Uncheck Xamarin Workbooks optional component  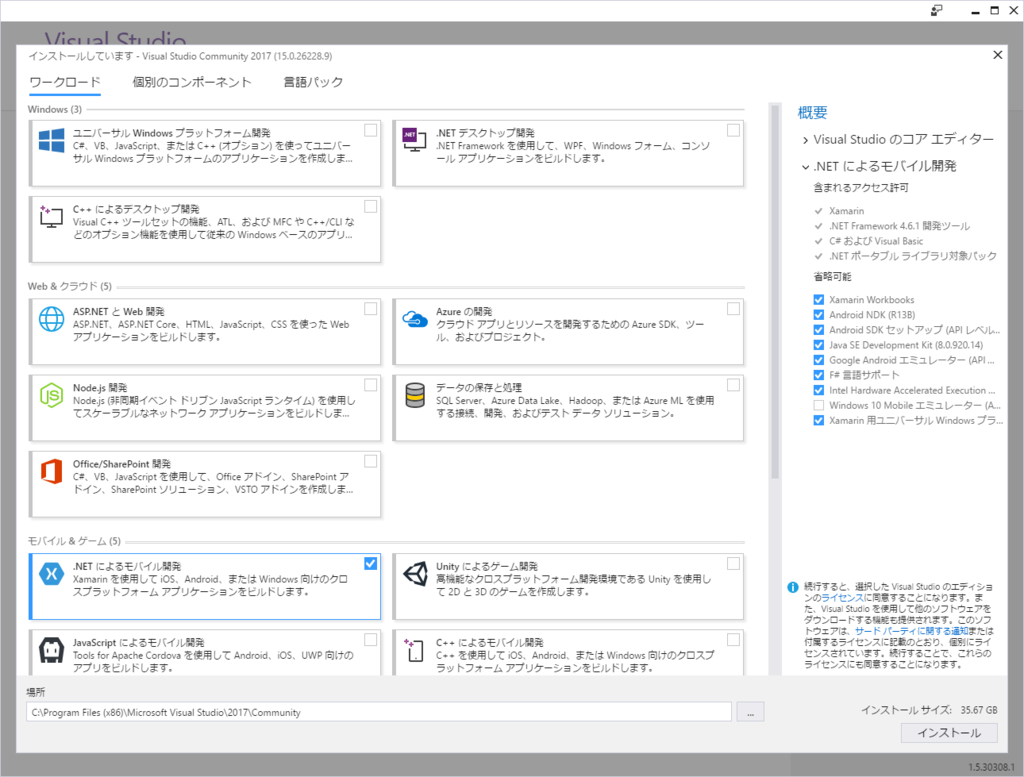click(818, 300)
